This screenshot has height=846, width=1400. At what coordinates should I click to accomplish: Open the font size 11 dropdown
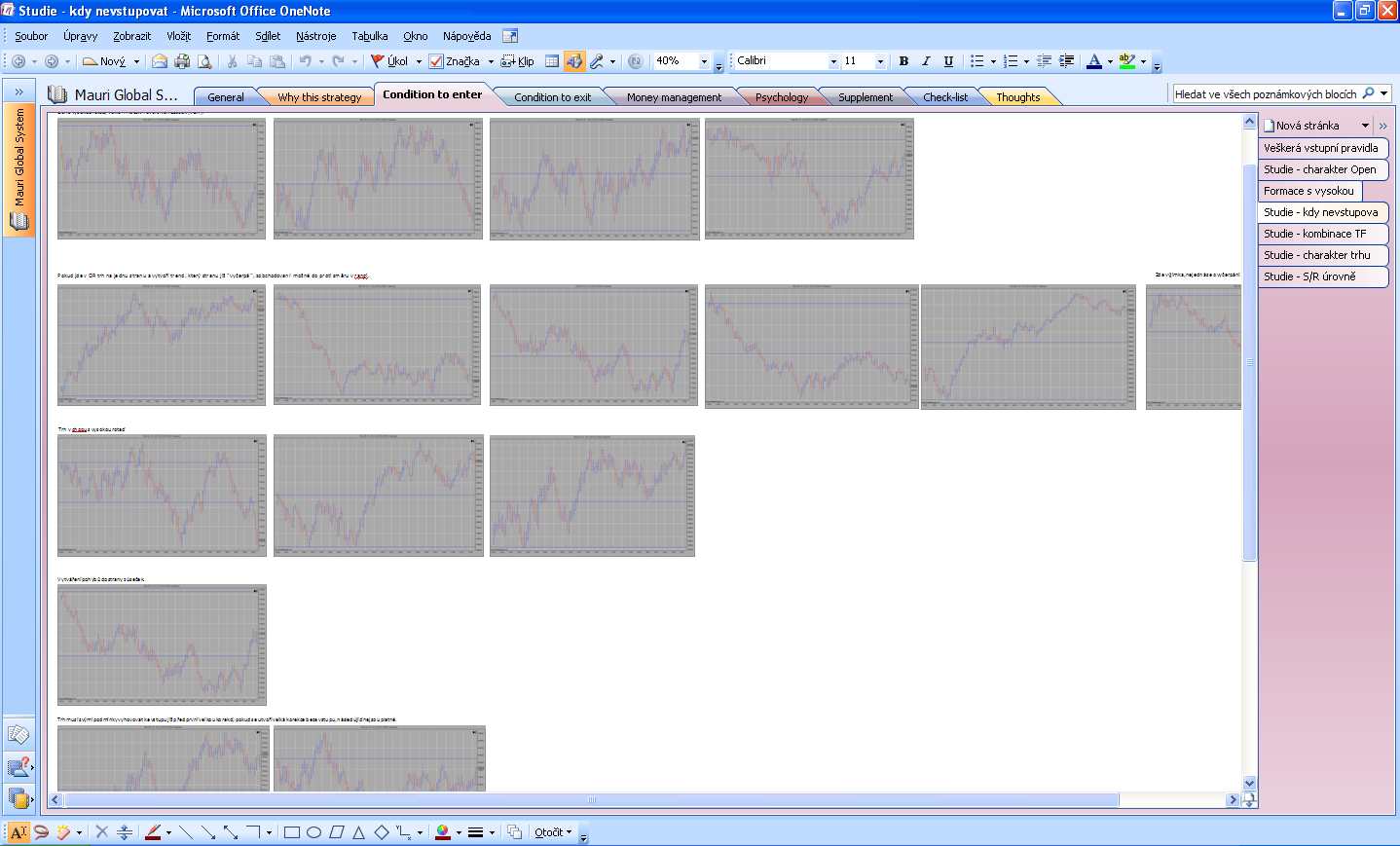(x=880, y=61)
